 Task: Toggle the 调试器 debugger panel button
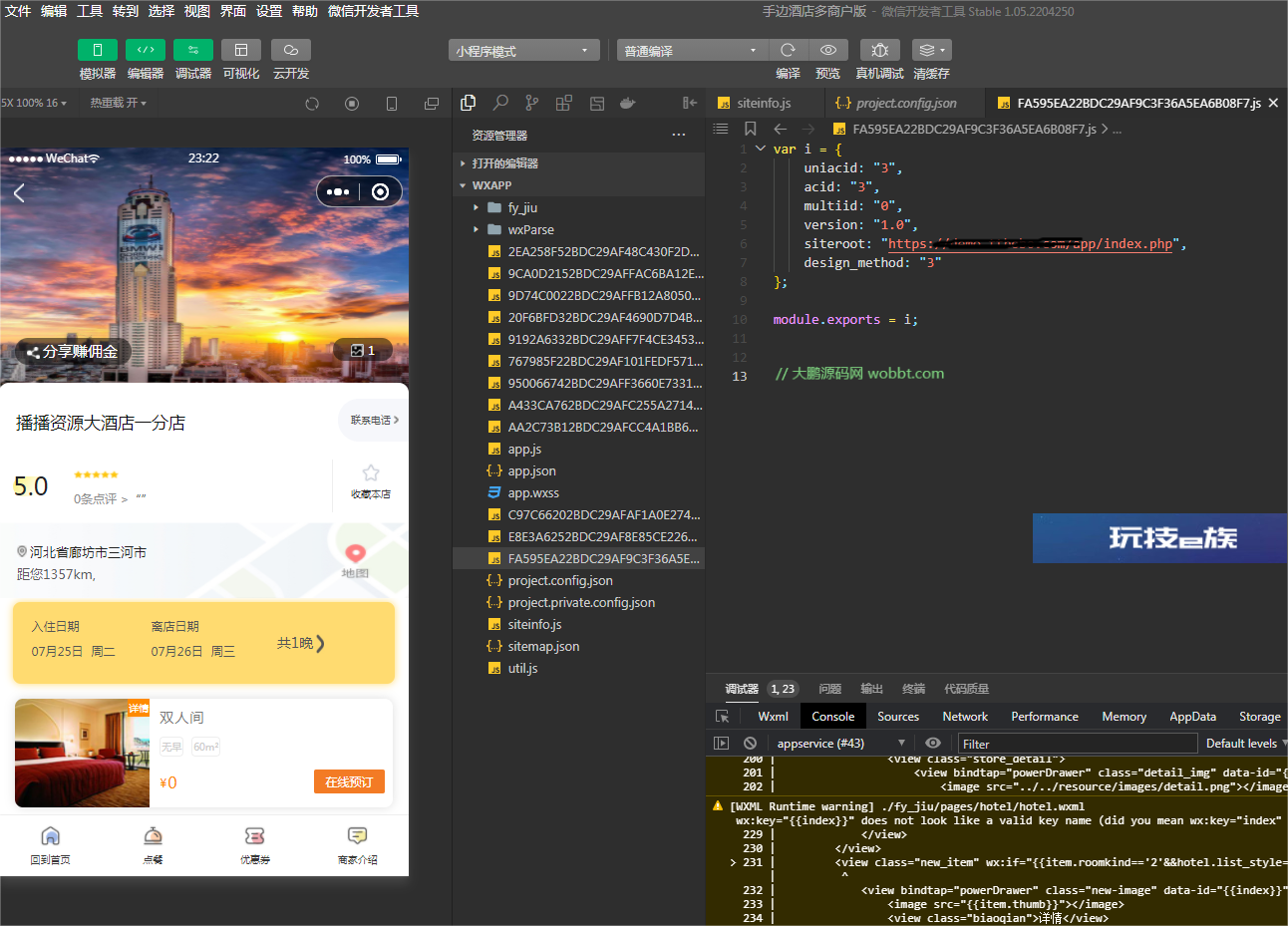pos(193,50)
